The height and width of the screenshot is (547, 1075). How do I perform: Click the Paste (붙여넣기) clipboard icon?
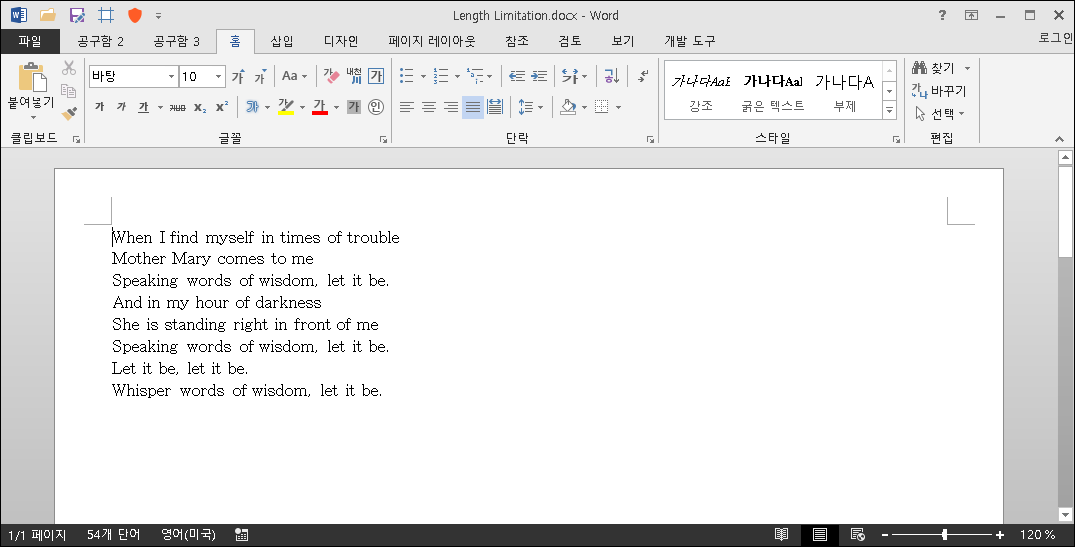pos(31,77)
